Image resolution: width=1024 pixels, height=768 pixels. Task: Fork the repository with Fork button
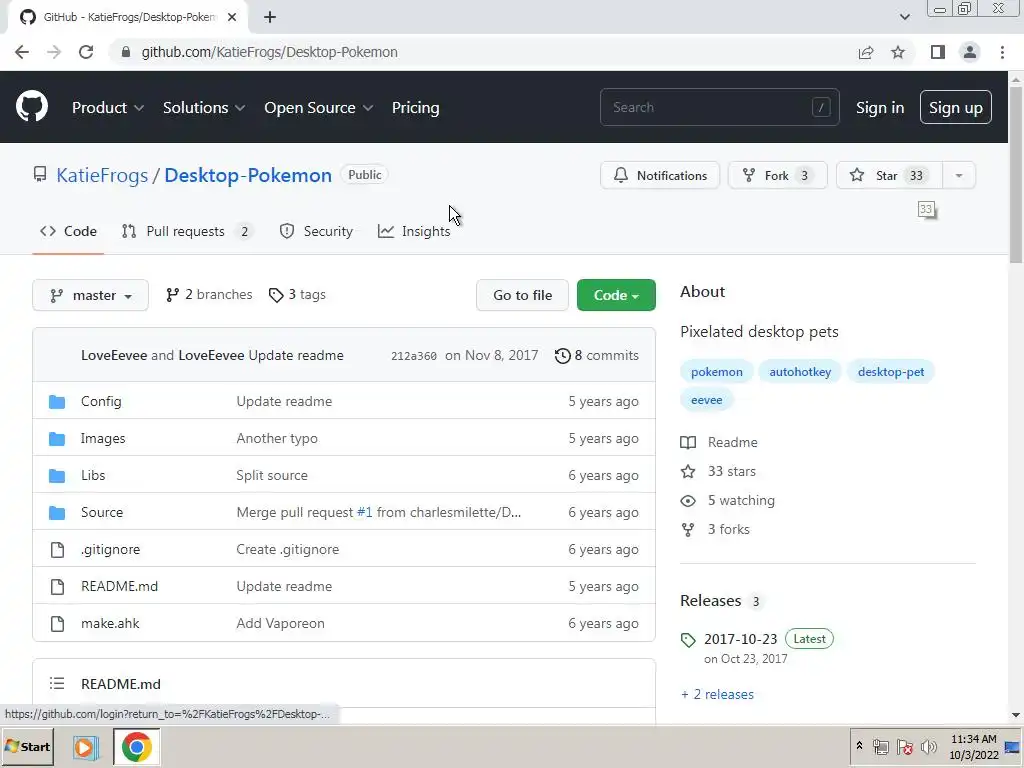tap(777, 176)
